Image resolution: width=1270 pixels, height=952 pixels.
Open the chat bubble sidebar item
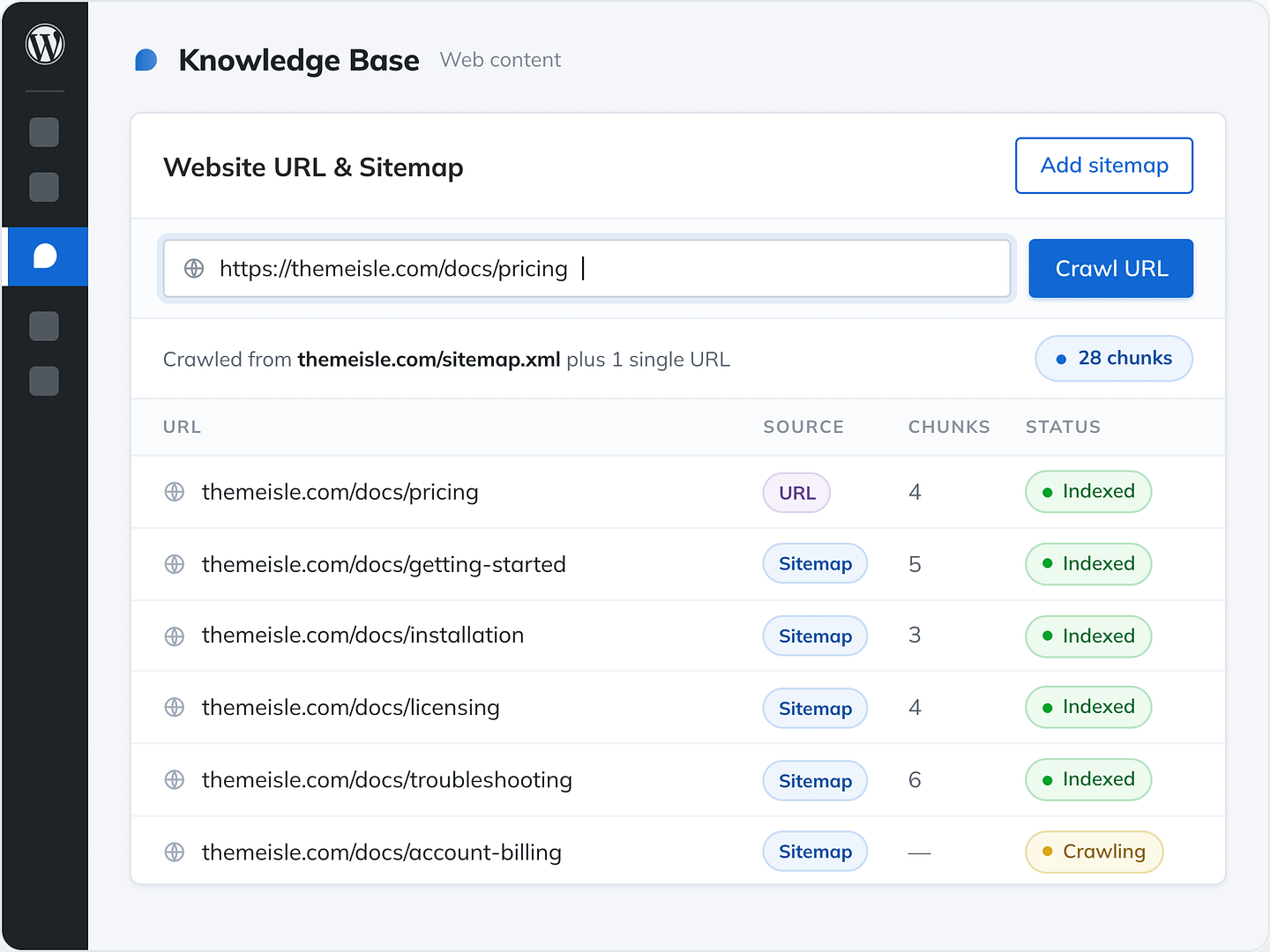[x=45, y=257]
